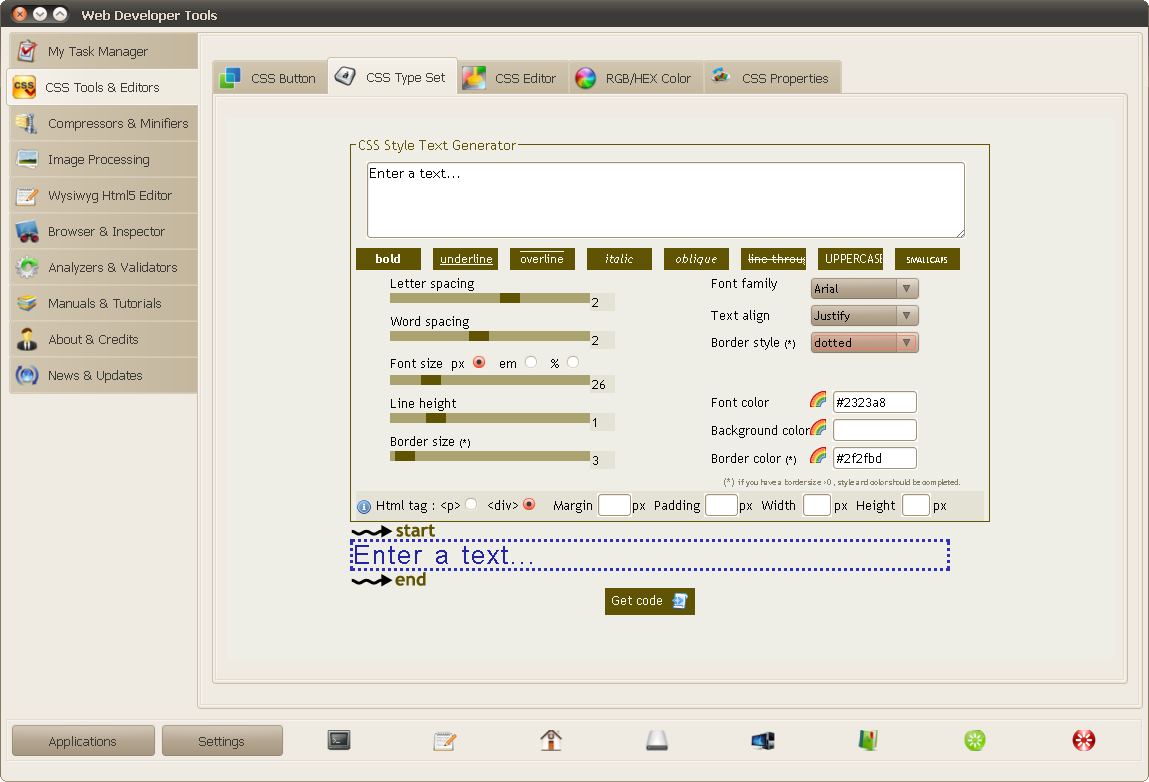This screenshot has width=1149, height=782.
Task: Click the green circle icon in bottom bar
Action: (975, 740)
